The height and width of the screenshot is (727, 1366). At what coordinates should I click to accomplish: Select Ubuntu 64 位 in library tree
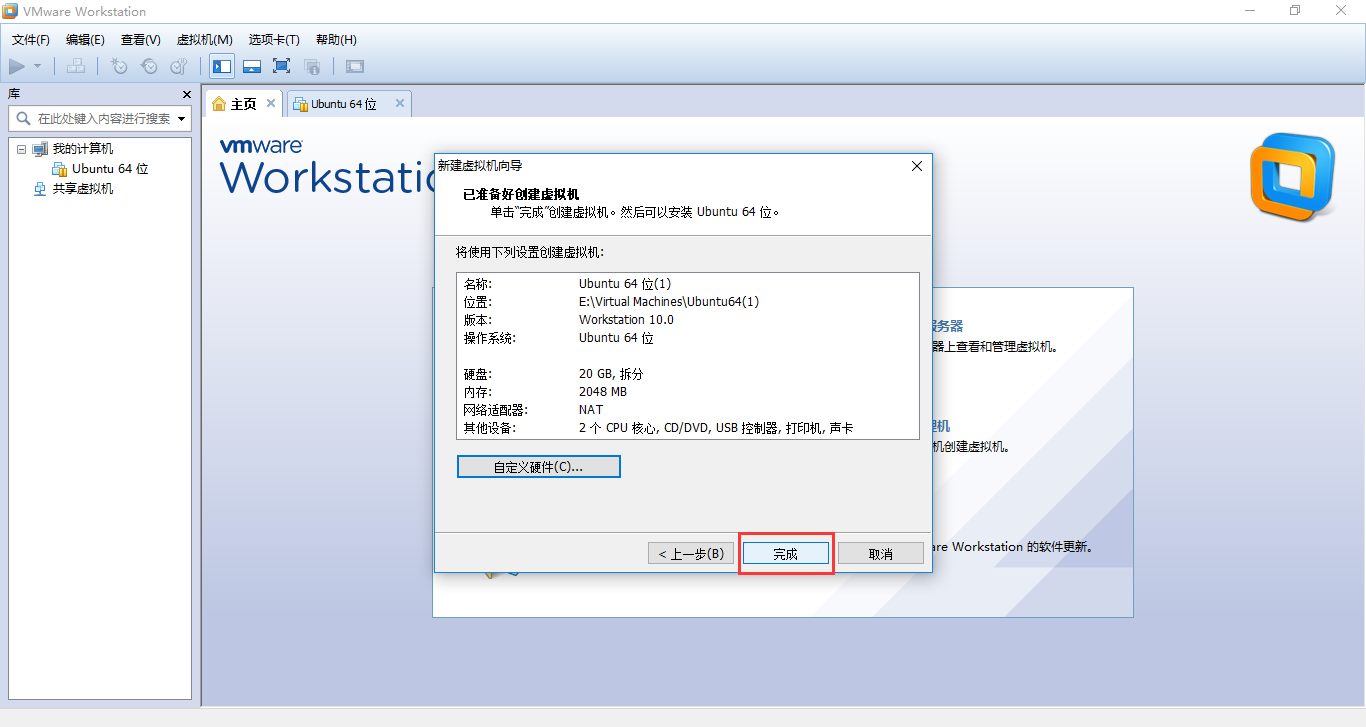110,169
